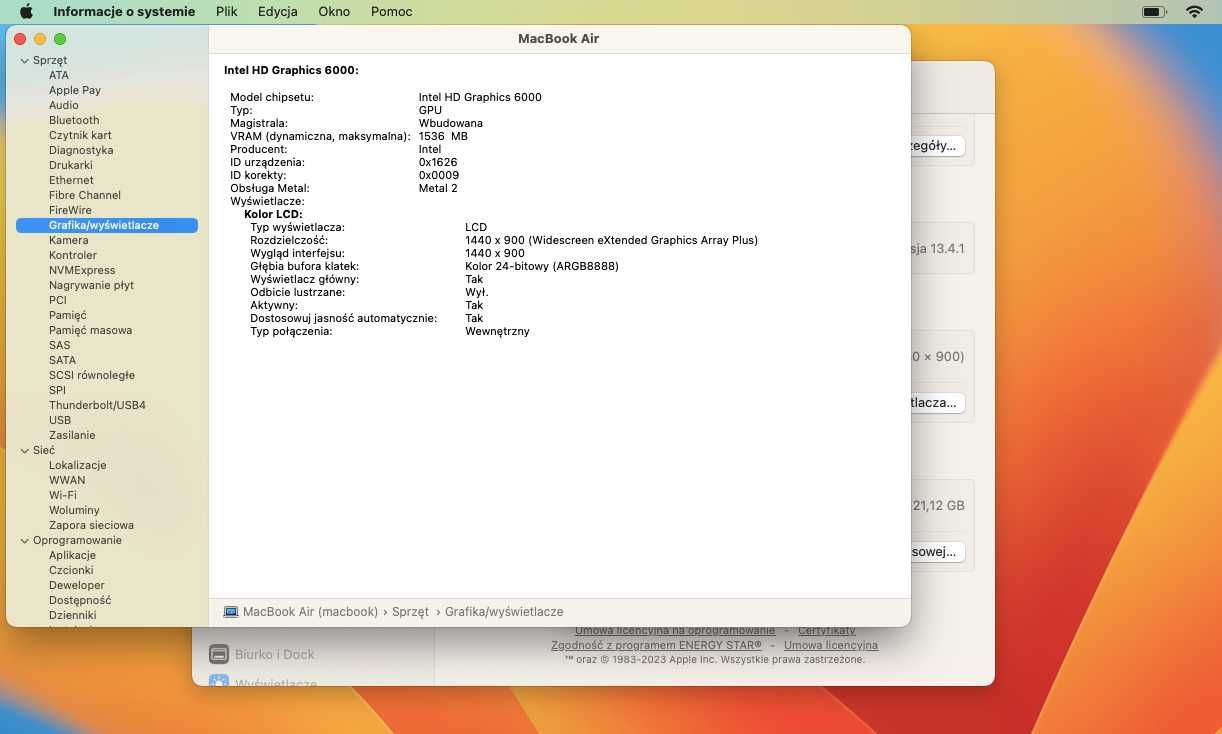
Task: Select Zasilanie in the sidebar
Action: (x=72, y=435)
